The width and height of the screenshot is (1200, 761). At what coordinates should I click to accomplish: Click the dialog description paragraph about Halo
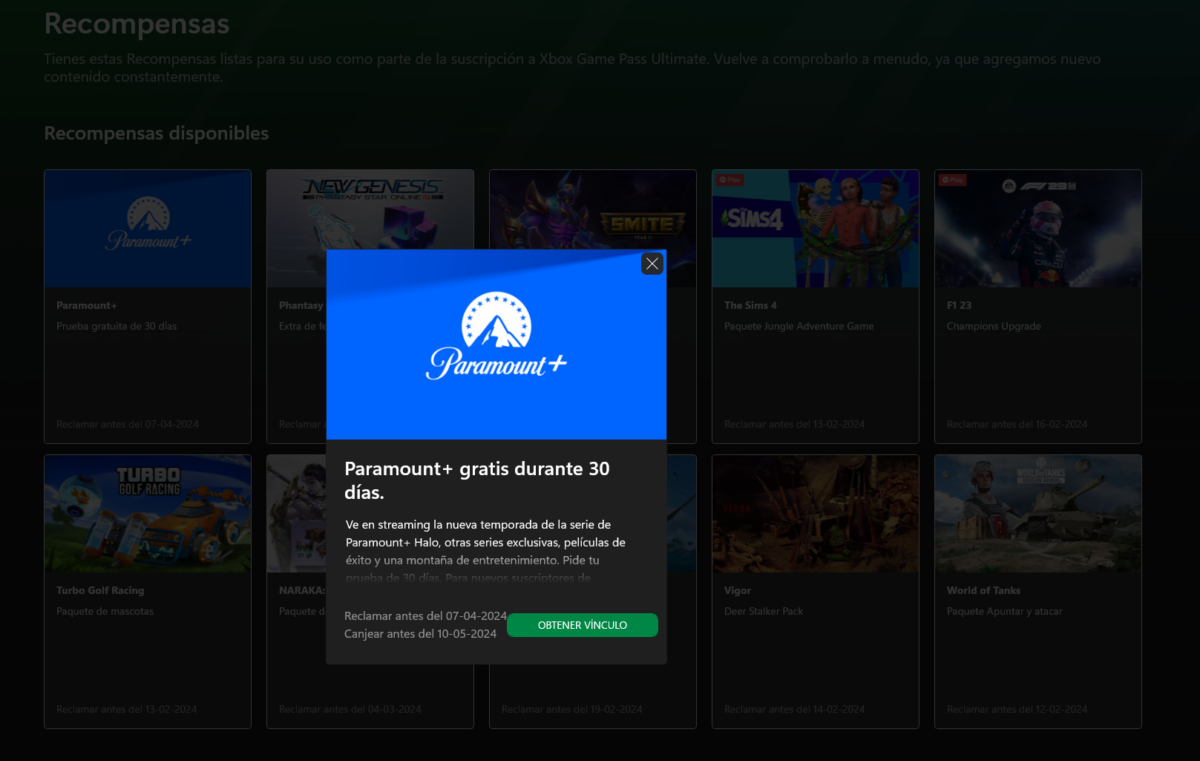[x=485, y=551]
